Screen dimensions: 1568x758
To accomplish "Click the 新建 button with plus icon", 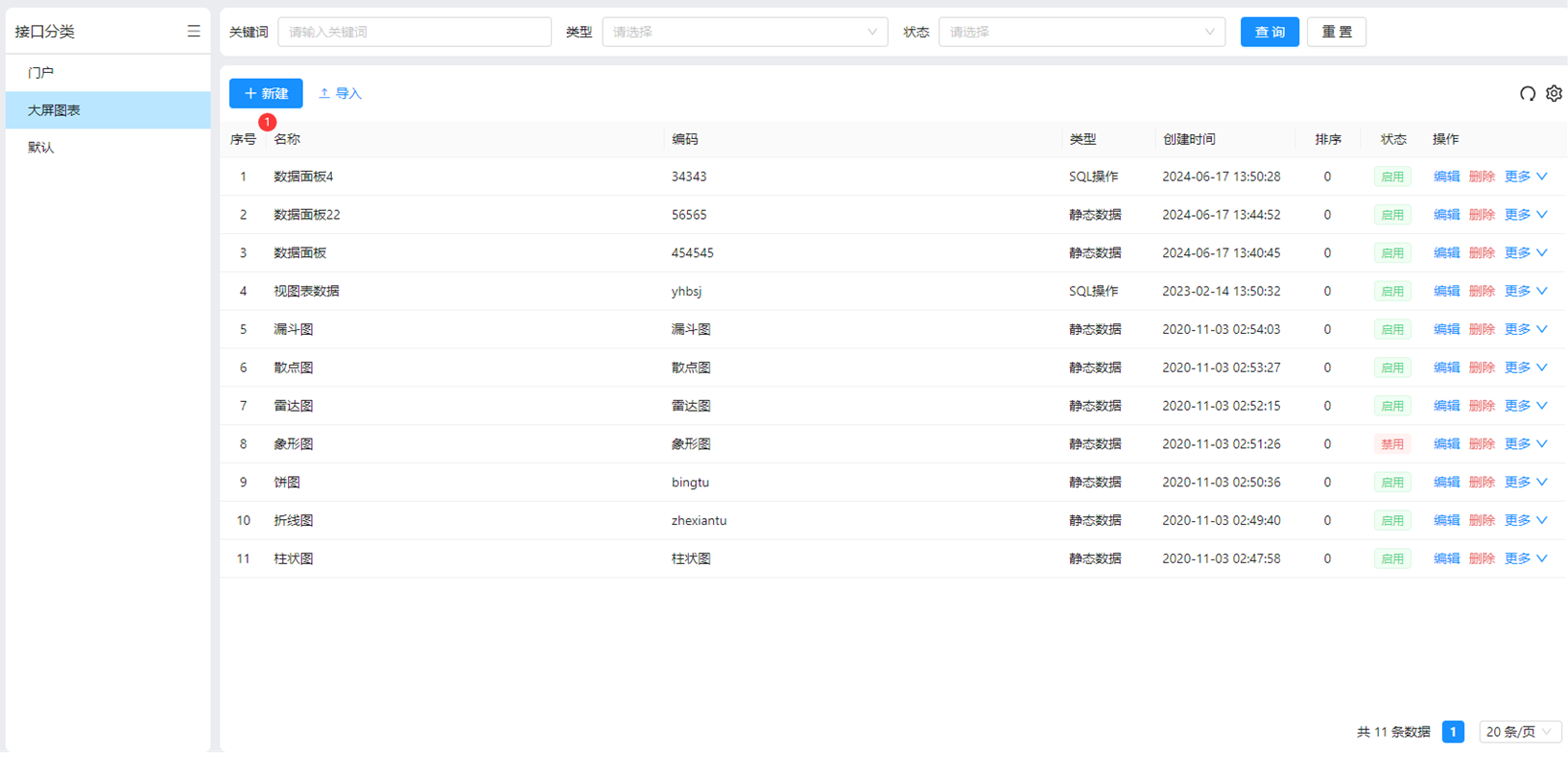I will click(x=266, y=93).
